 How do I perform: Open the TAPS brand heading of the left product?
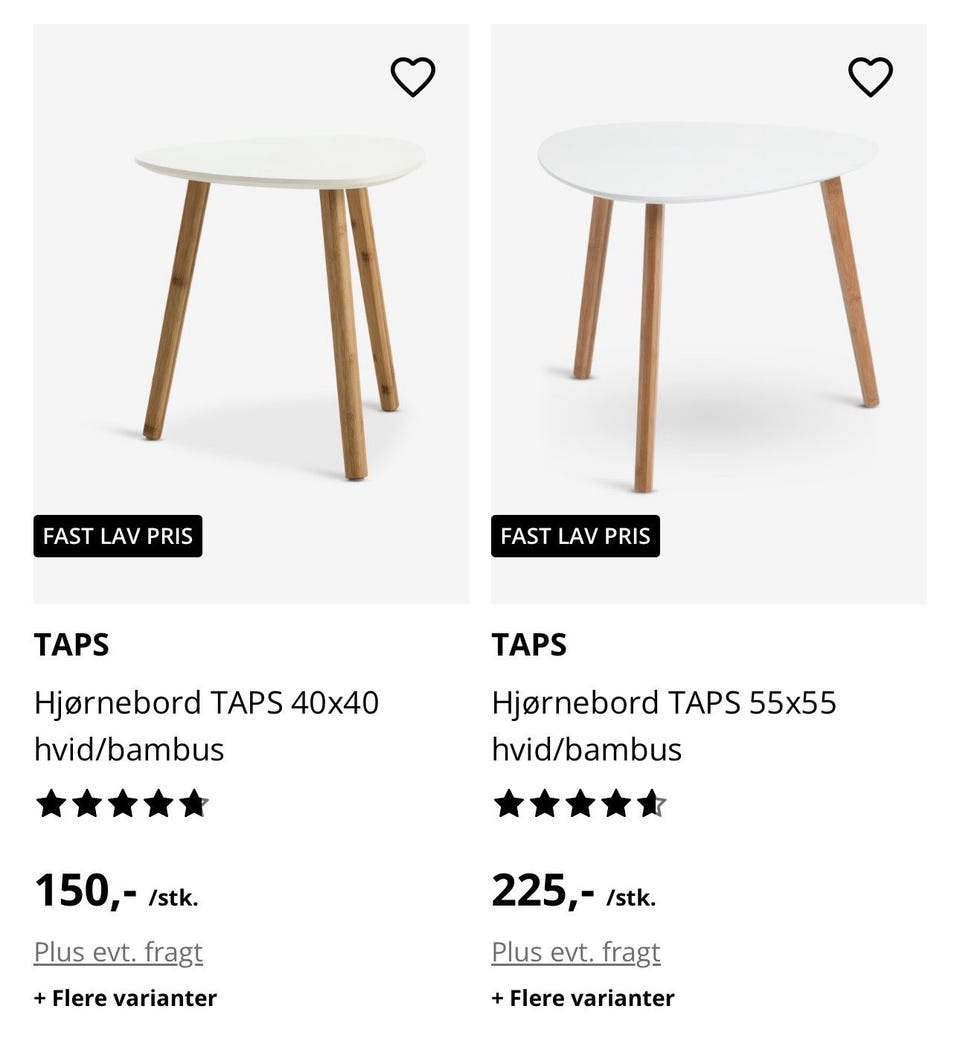pyautogui.click(x=71, y=645)
